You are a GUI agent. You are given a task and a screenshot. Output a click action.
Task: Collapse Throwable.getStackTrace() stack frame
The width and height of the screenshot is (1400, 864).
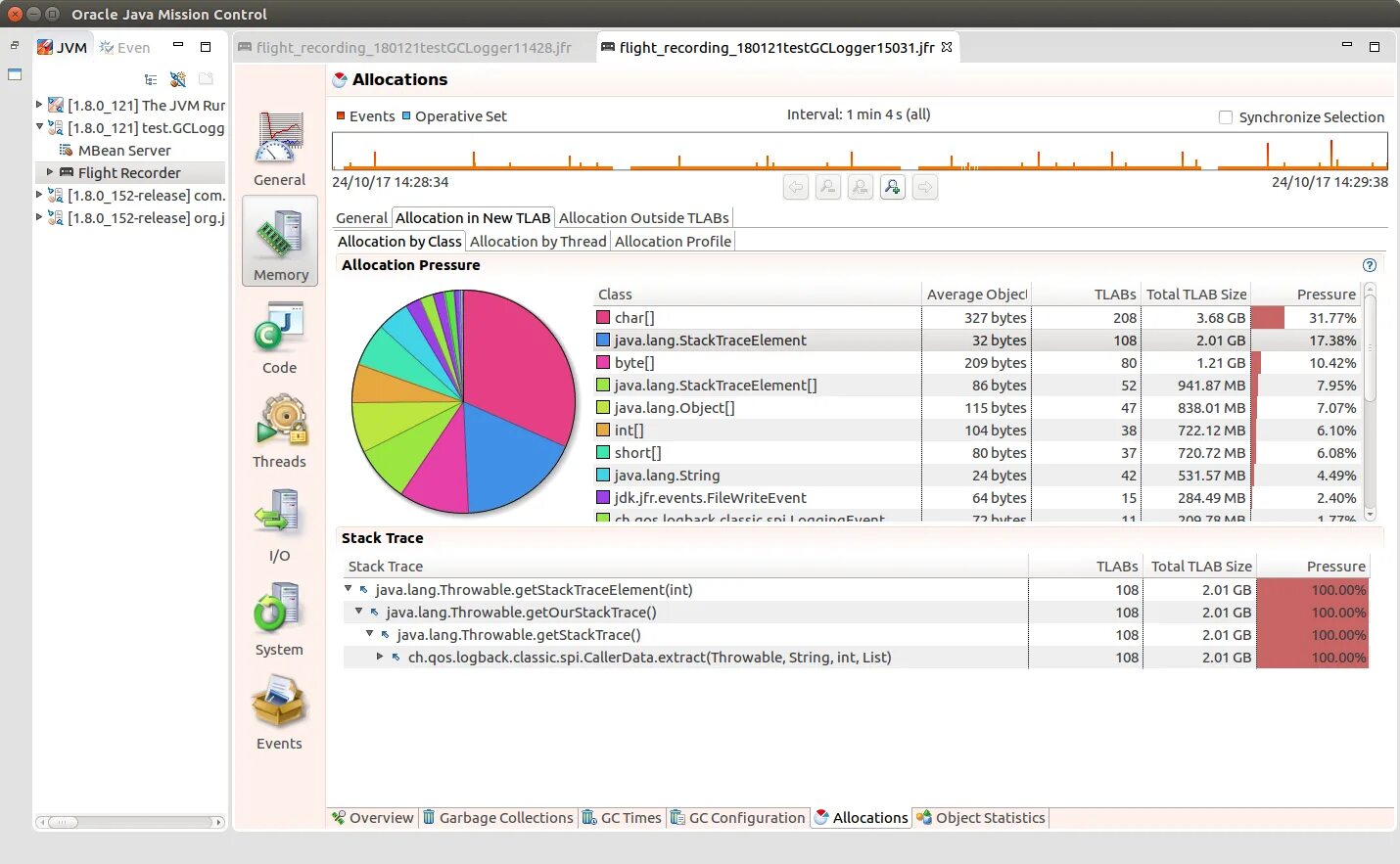(369, 633)
